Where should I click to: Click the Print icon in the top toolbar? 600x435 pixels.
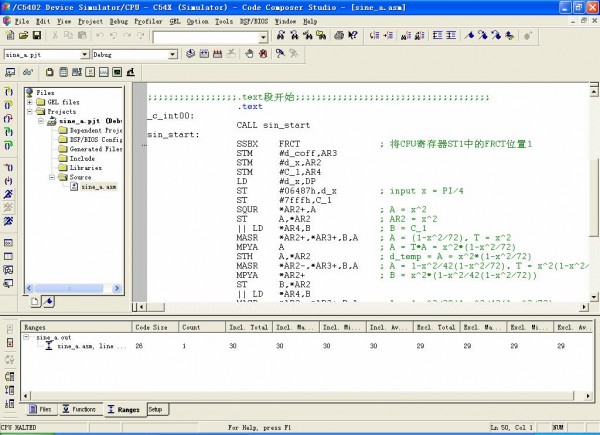(339, 36)
